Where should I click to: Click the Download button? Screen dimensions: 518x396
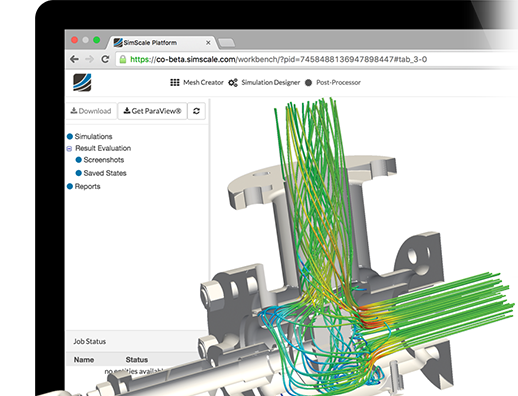(x=91, y=111)
